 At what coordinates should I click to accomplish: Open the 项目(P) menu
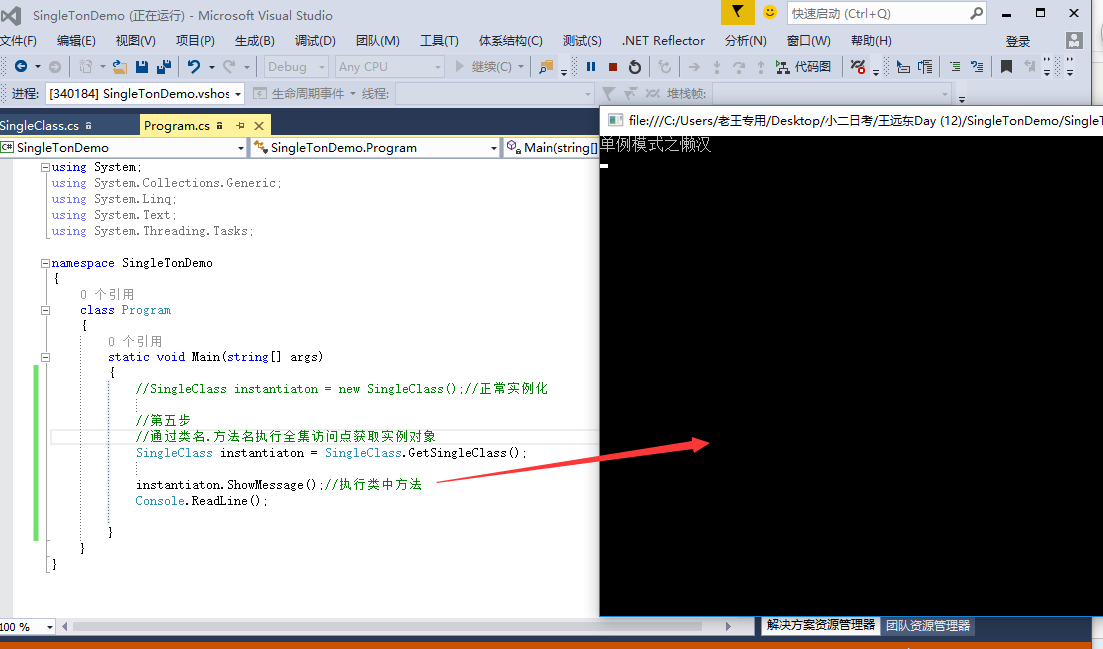tap(195, 41)
